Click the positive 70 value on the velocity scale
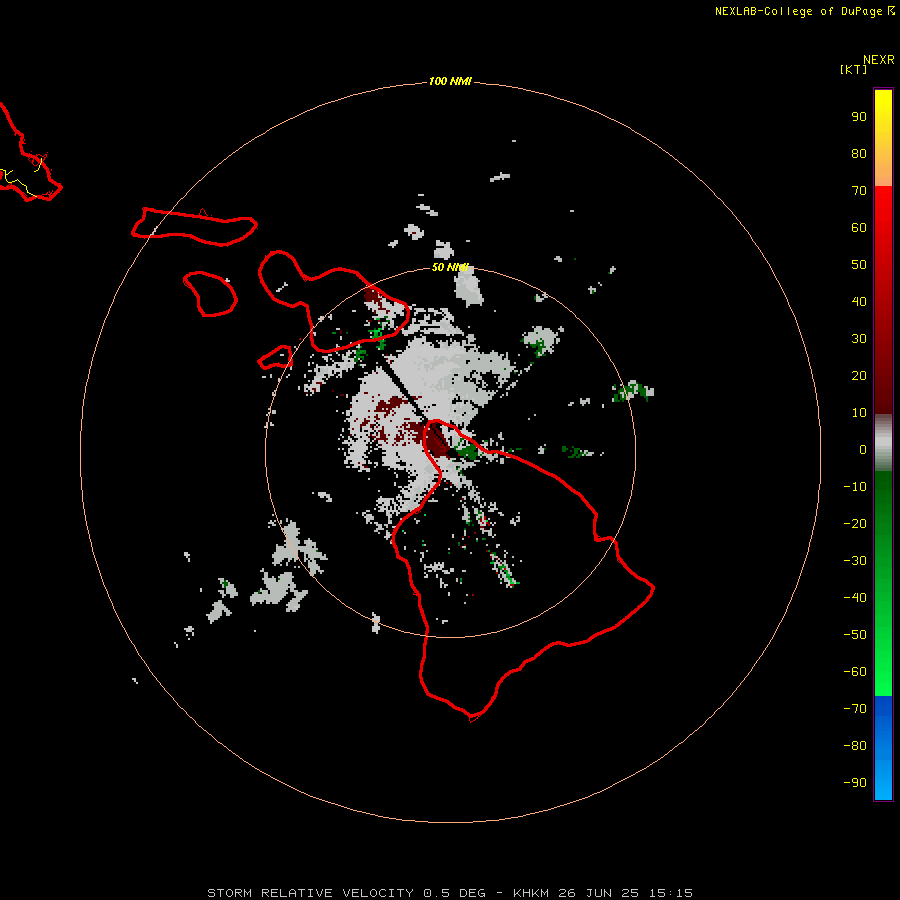 click(x=859, y=191)
